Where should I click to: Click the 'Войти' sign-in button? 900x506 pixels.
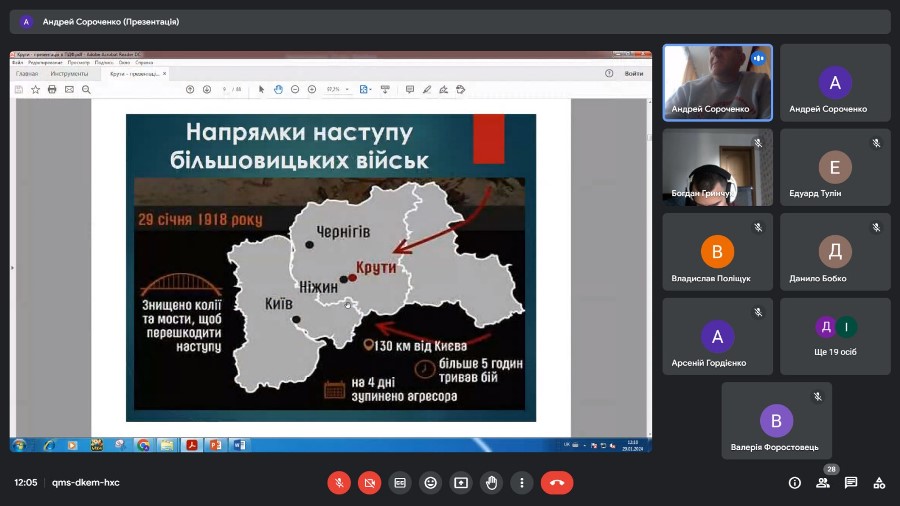pyautogui.click(x=633, y=74)
